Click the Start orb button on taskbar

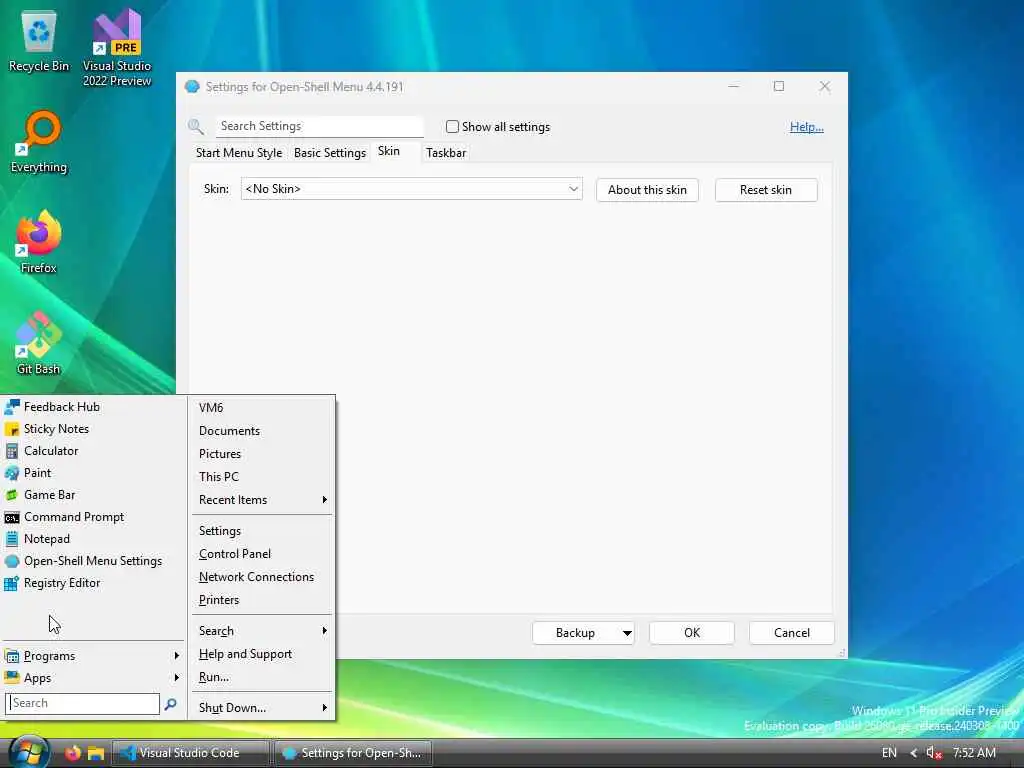tap(29, 752)
